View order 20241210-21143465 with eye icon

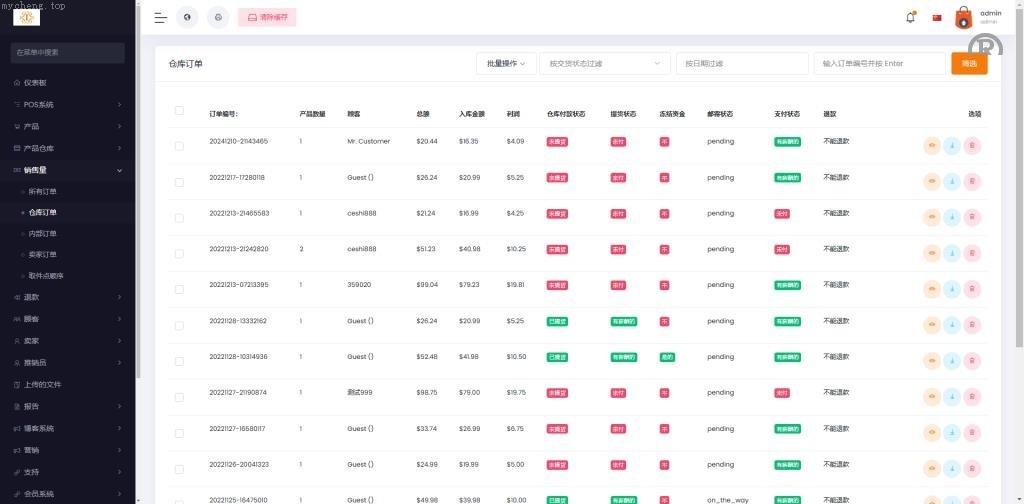(931, 146)
